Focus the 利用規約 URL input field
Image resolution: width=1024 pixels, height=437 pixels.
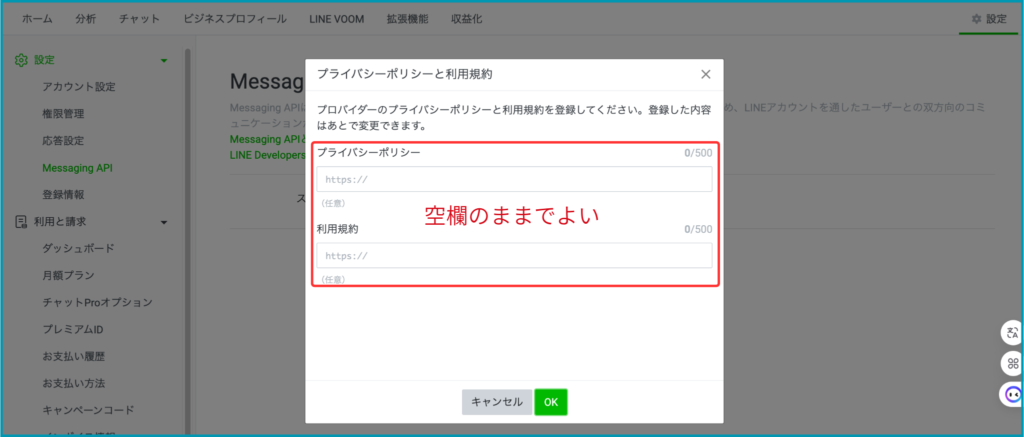click(515, 255)
